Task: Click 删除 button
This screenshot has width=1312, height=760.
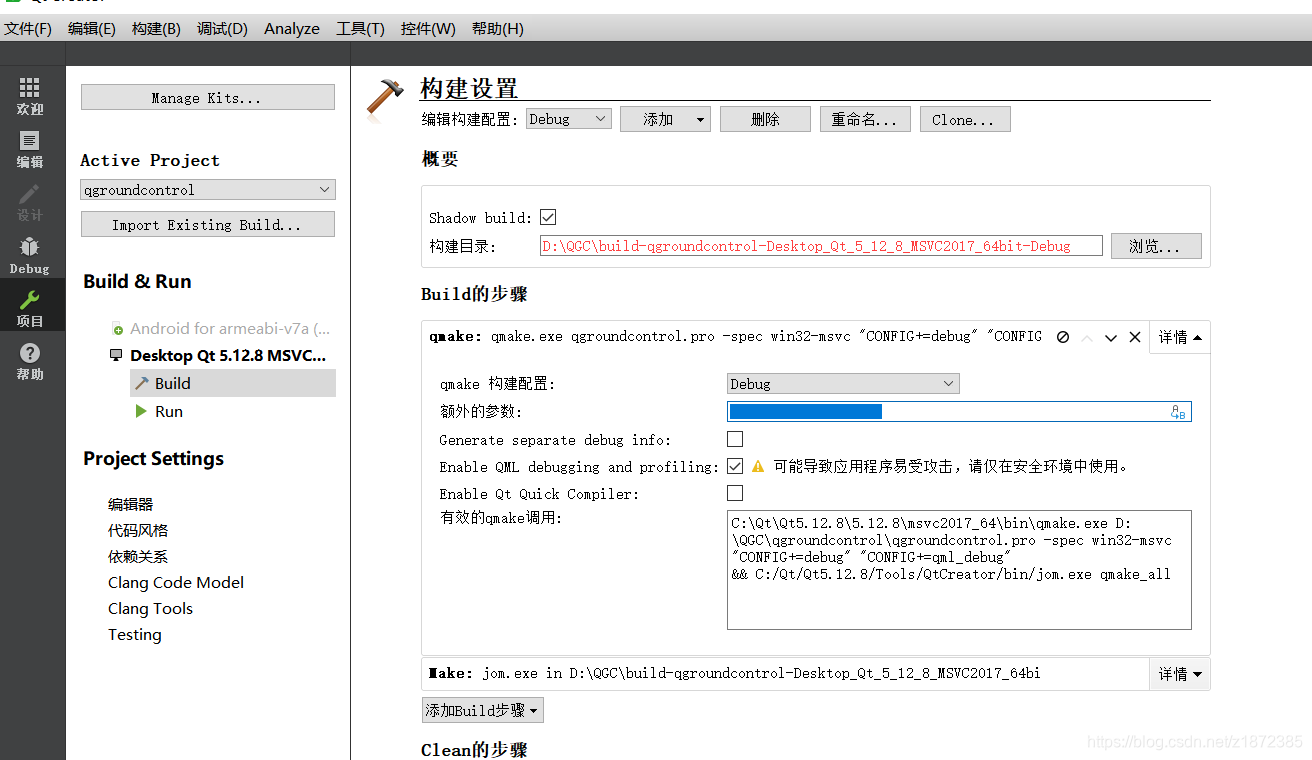Action: (765, 120)
